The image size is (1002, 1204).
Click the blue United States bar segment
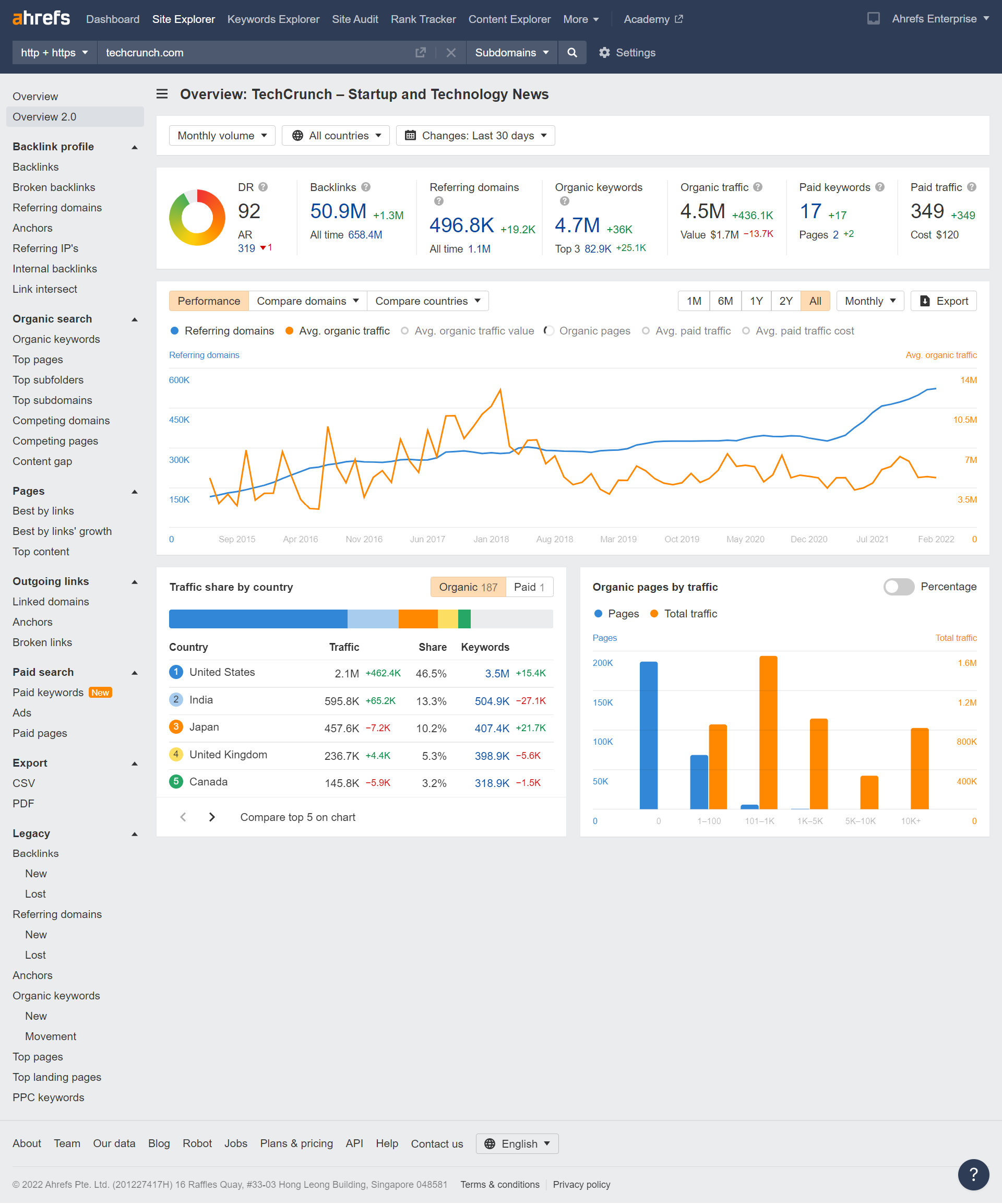[258, 618]
